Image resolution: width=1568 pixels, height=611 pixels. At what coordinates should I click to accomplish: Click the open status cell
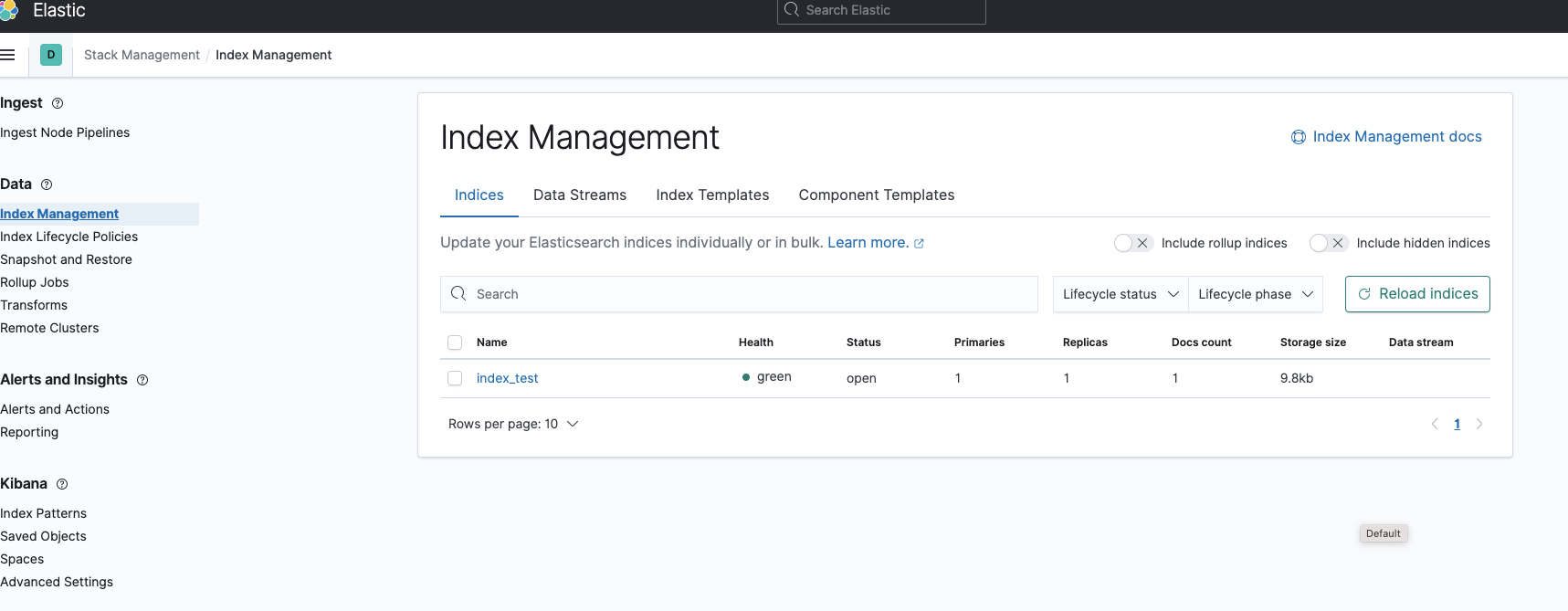861,378
